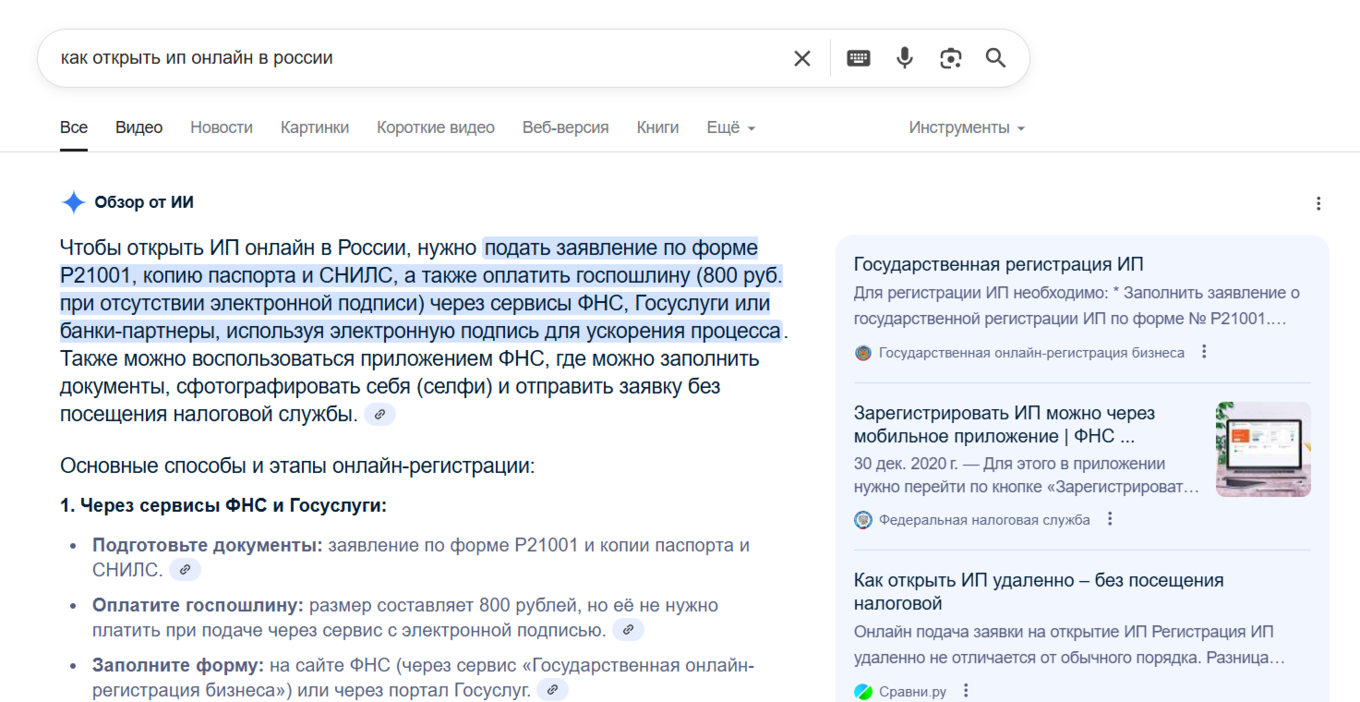Click the 'Обзор от ИИ' heading
The image size is (1360, 702).
144,202
